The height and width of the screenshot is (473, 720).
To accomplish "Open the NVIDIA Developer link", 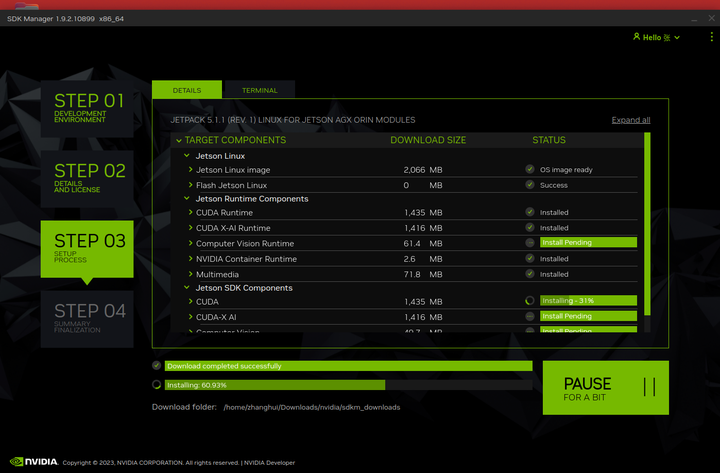I will pos(270,462).
